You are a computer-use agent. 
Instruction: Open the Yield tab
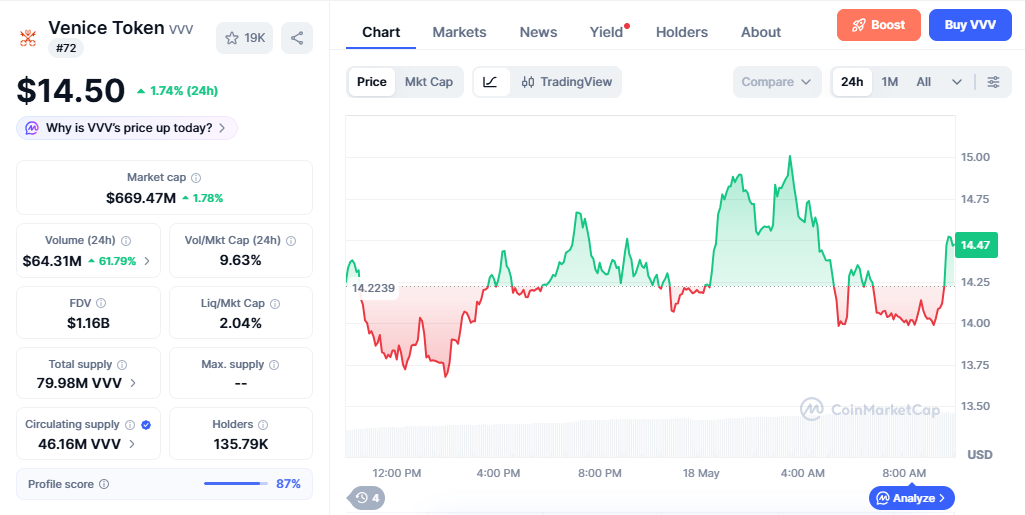607,32
